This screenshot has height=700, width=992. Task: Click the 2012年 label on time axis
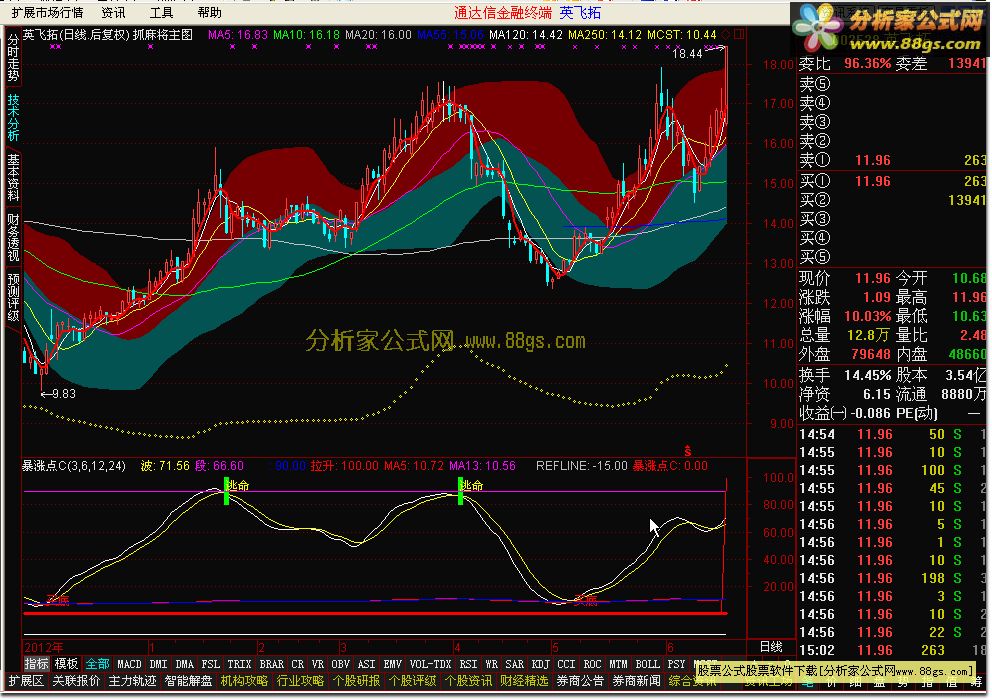click(x=43, y=647)
